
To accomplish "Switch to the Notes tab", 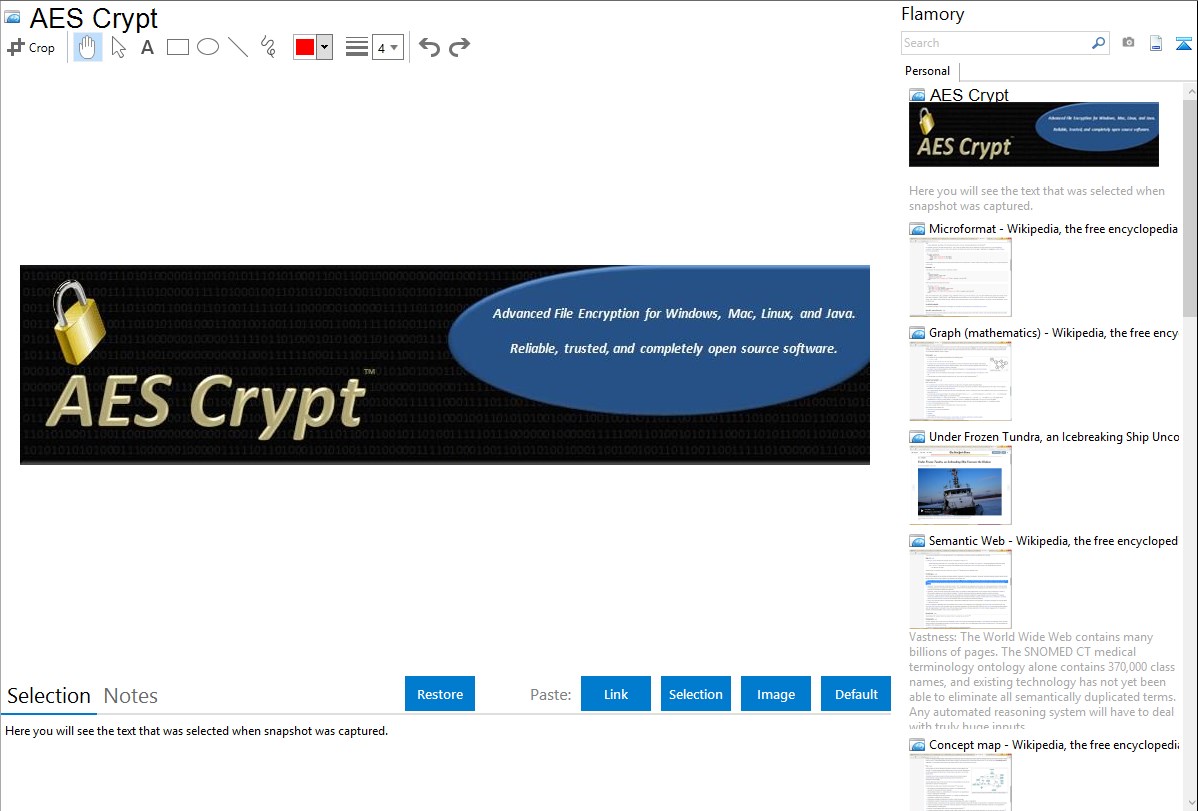I will coord(131,696).
